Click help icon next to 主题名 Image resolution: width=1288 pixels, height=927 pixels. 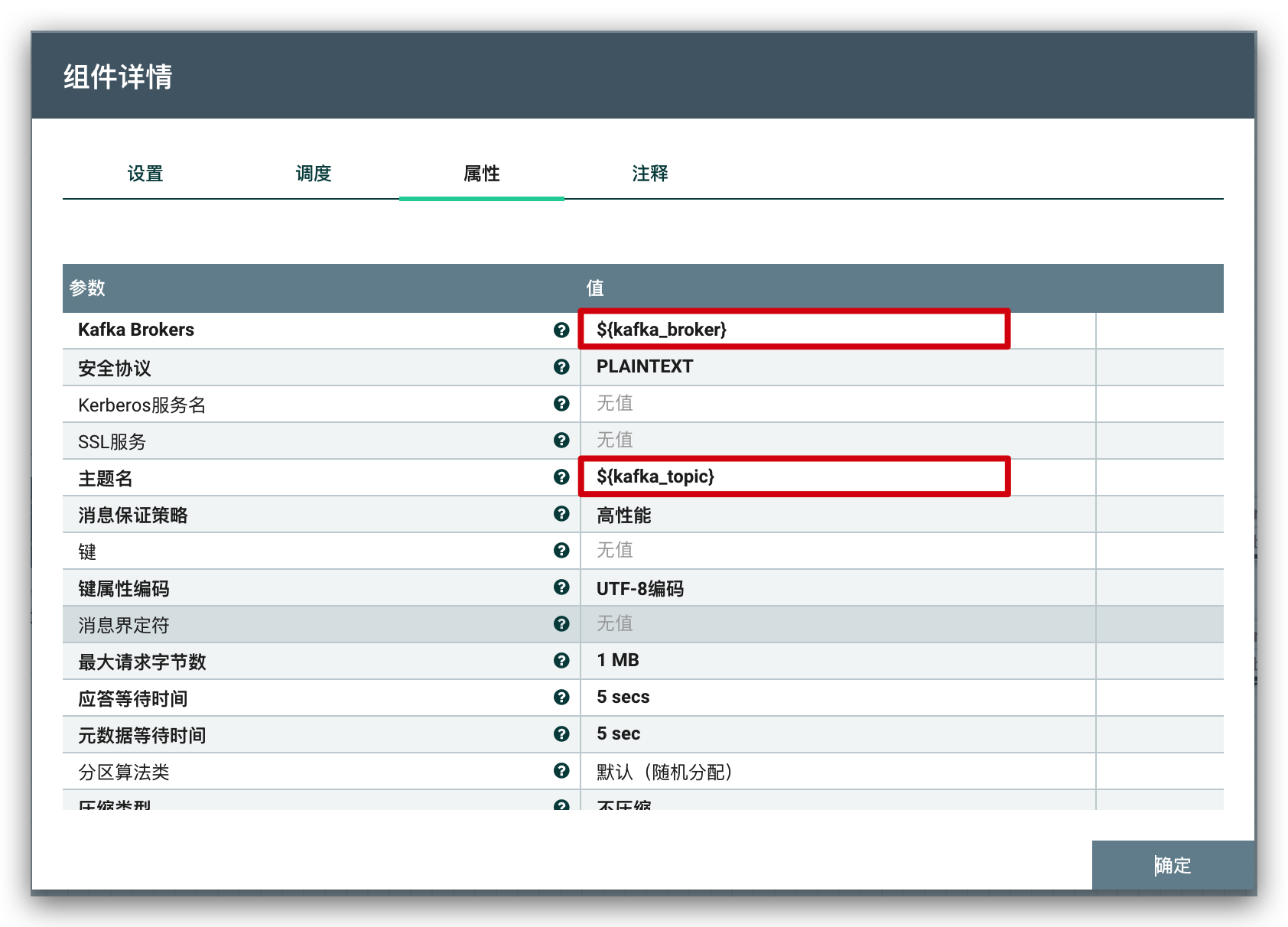click(561, 477)
